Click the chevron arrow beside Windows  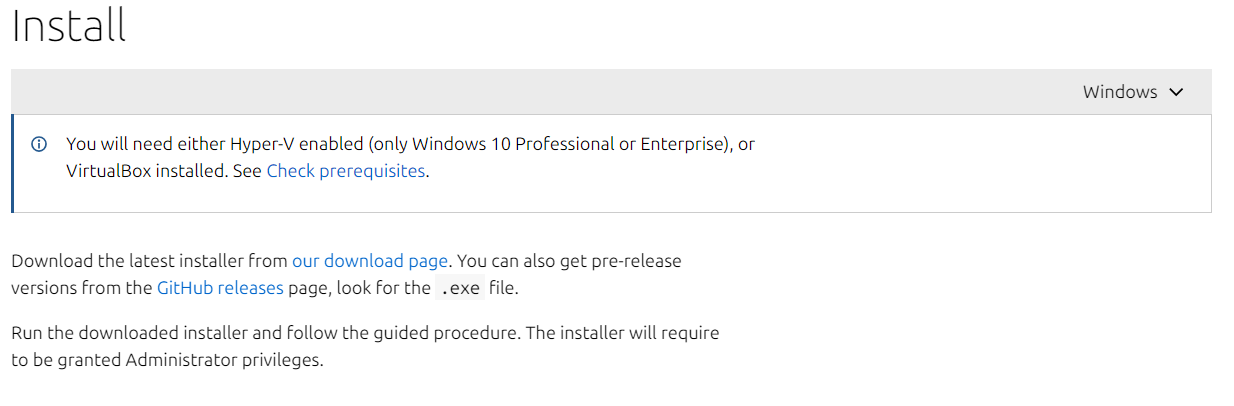click(x=1176, y=92)
